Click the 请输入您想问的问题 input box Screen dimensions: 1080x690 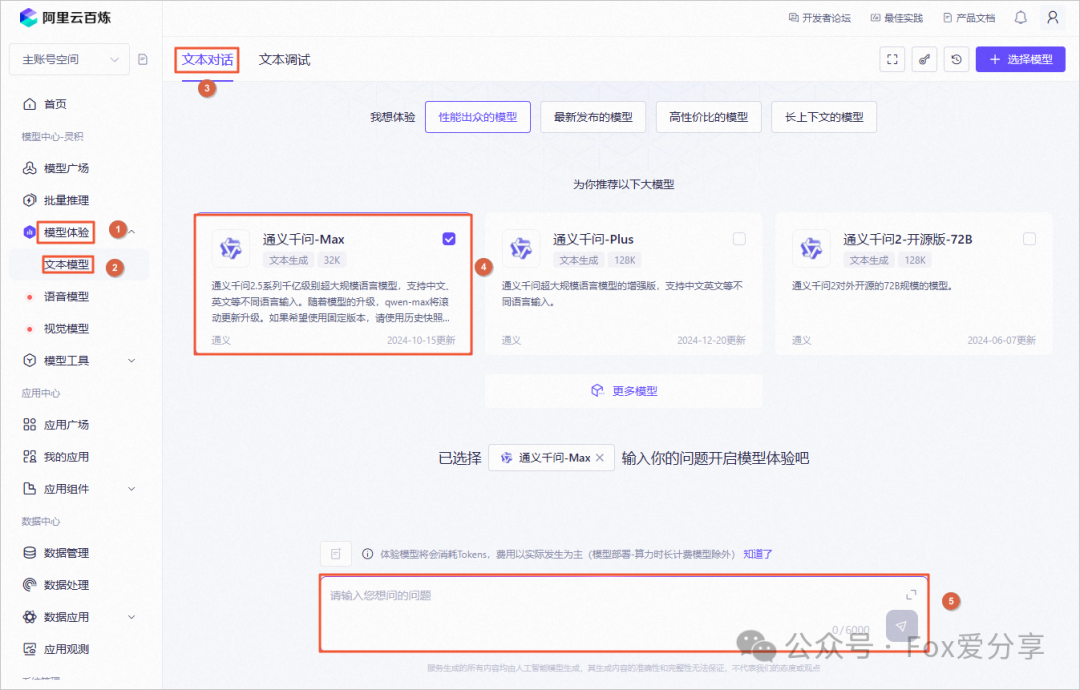pos(623,613)
